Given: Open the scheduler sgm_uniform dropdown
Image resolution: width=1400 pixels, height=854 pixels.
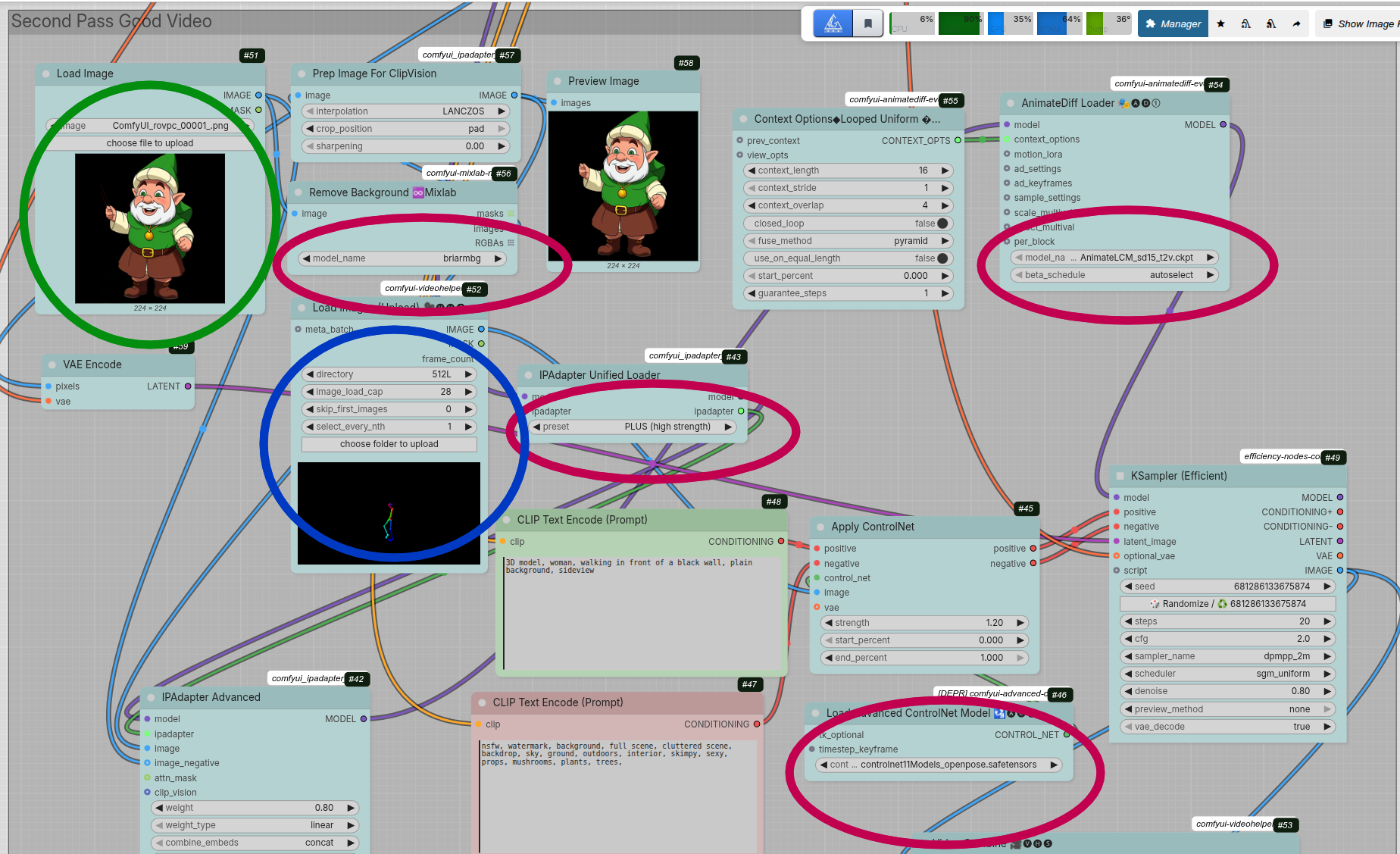Looking at the screenshot, I should point(1228,674).
